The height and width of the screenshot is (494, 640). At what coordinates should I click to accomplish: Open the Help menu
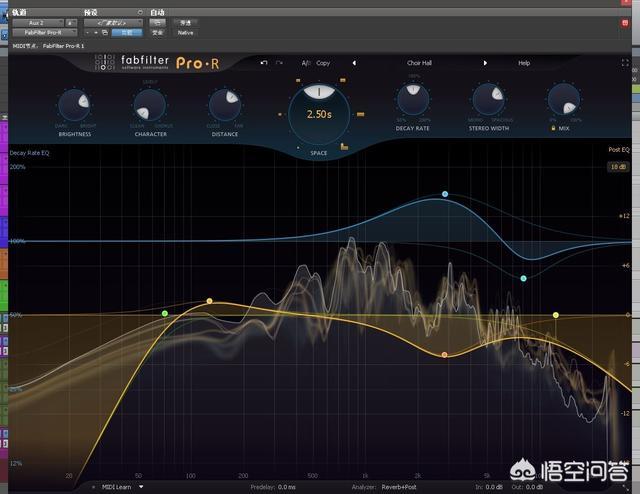(524, 63)
